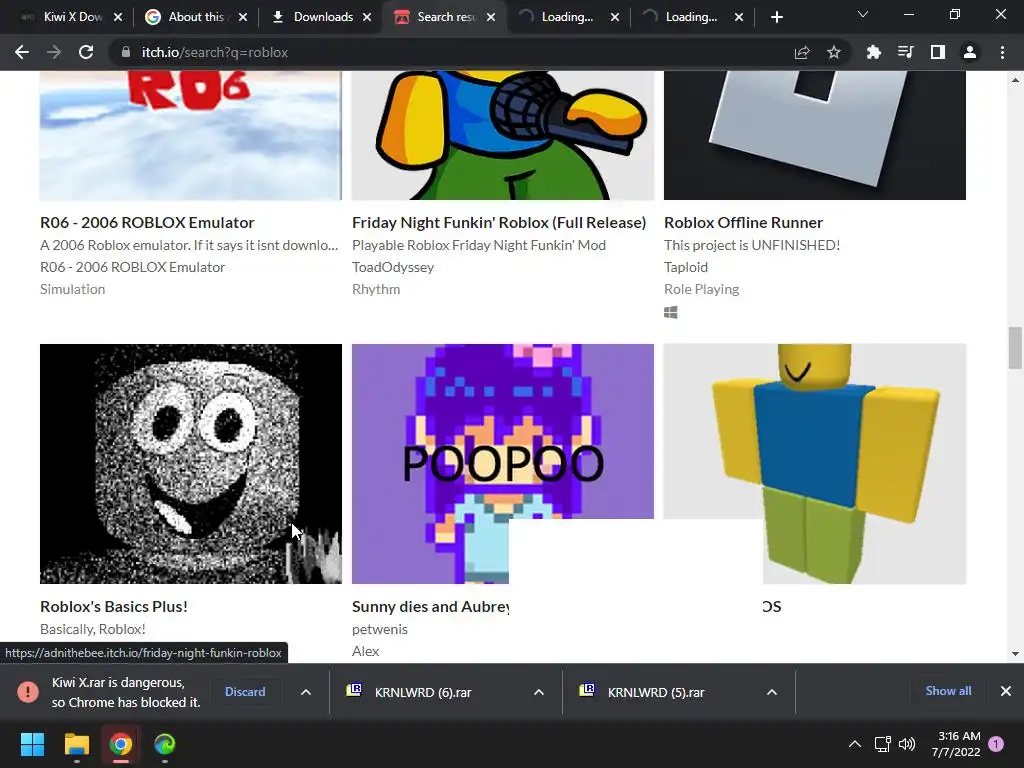Open Friday Night Funkin' Roblox thumbnail
Image resolution: width=1024 pixels, height=768 pixels.
503,135
